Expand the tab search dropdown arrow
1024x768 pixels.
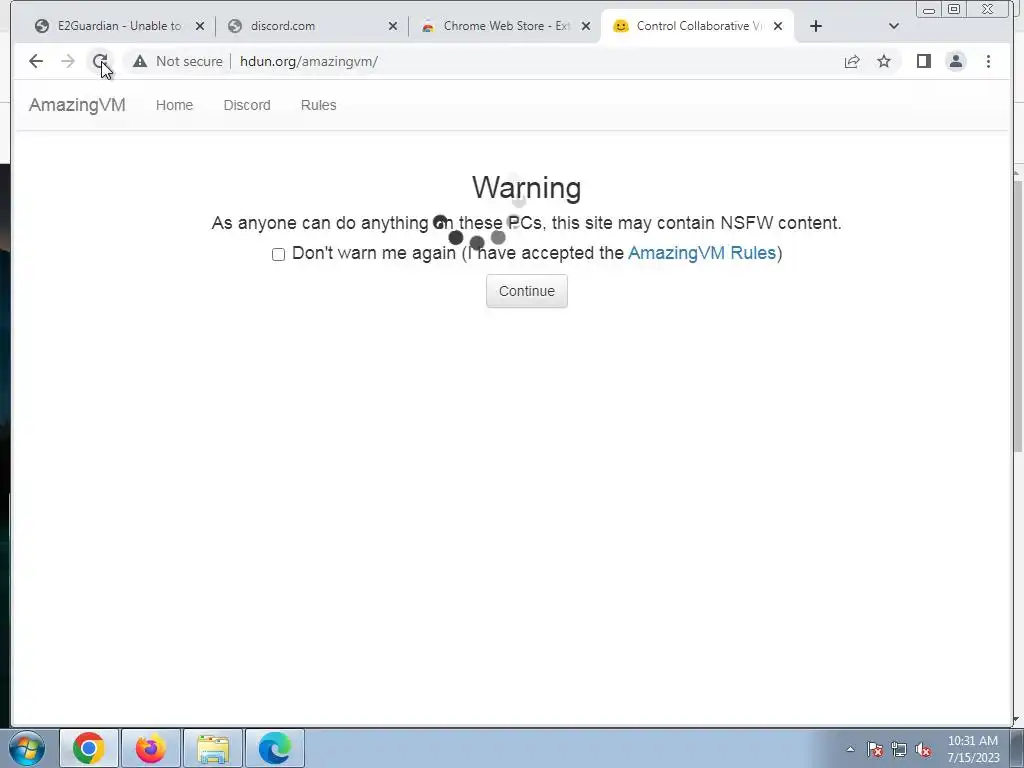click(894, 26)
